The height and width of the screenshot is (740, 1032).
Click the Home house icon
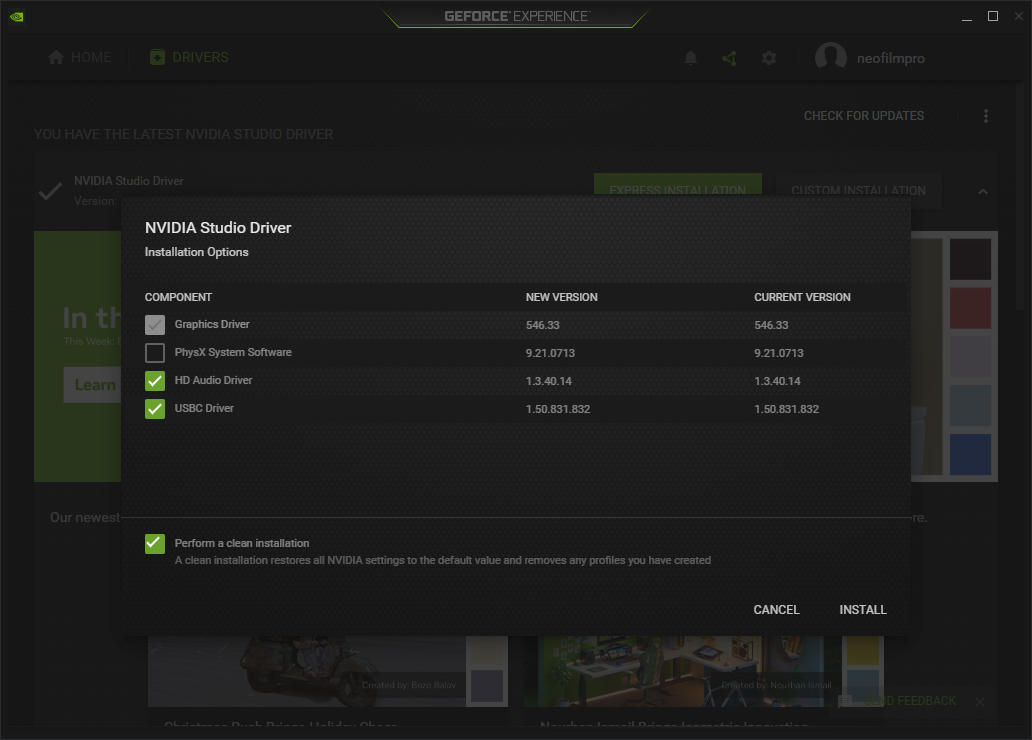56,57
